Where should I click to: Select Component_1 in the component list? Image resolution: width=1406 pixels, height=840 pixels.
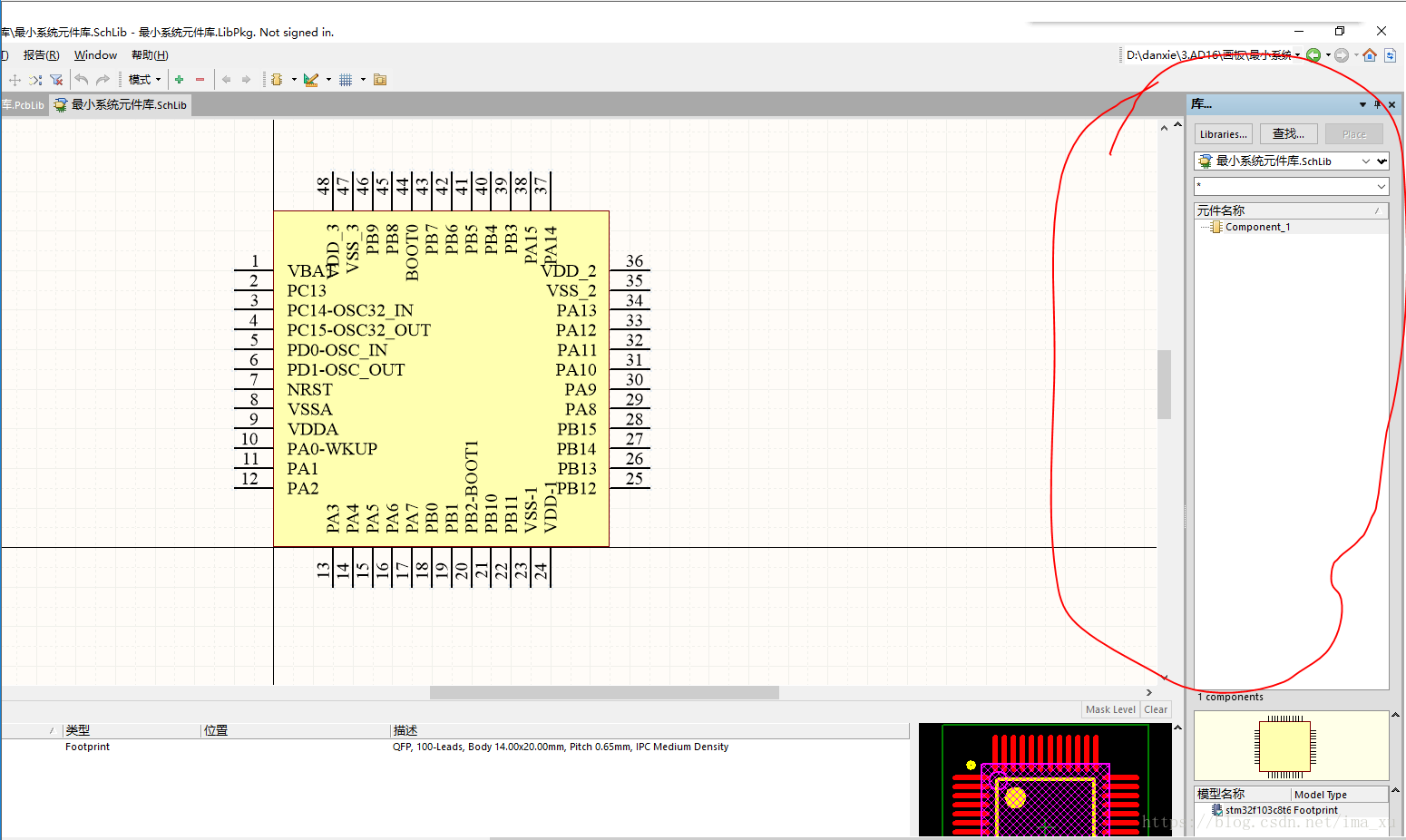[x=1257, y=227]
